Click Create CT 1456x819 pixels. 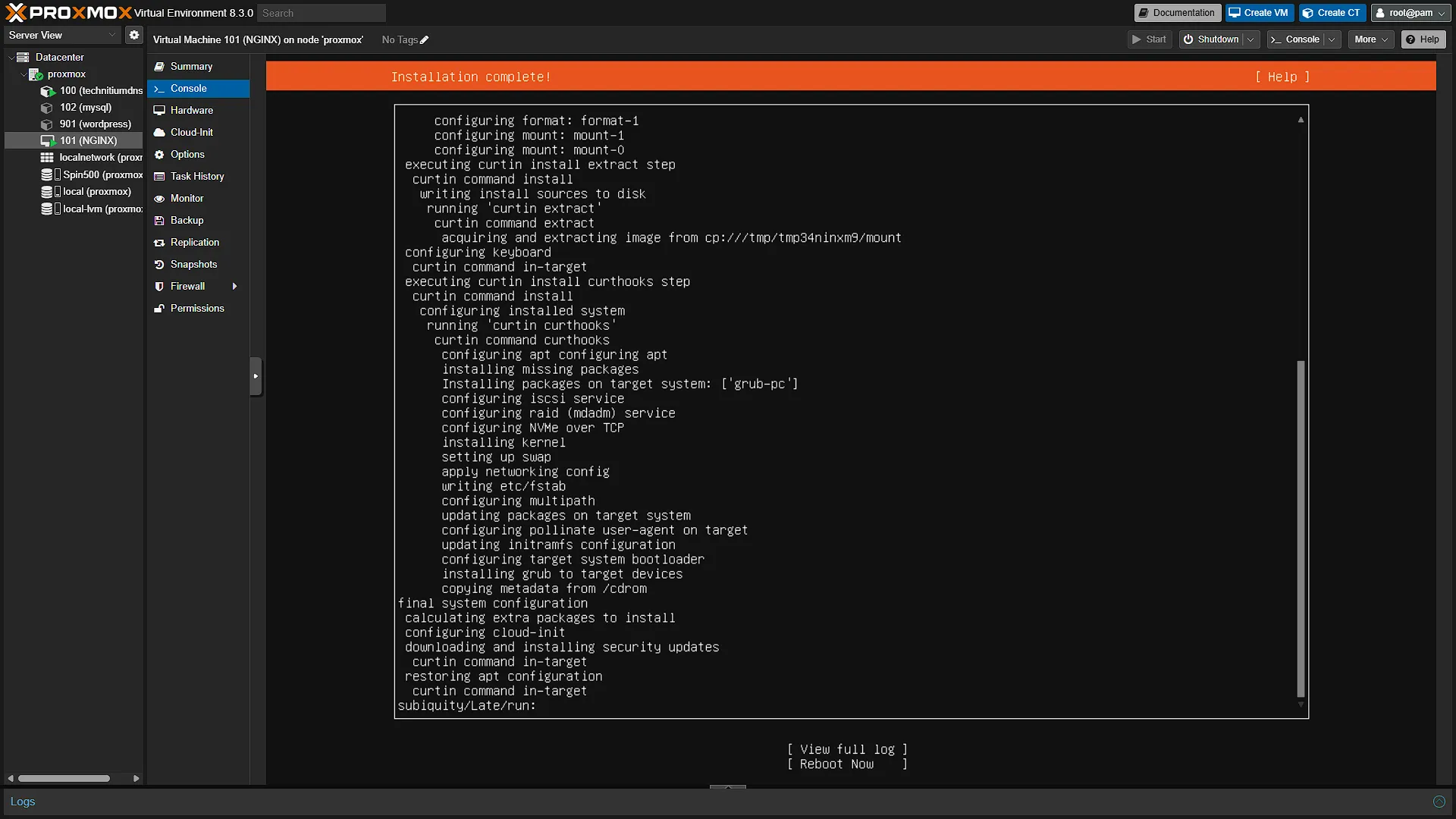click(1332, 13)
